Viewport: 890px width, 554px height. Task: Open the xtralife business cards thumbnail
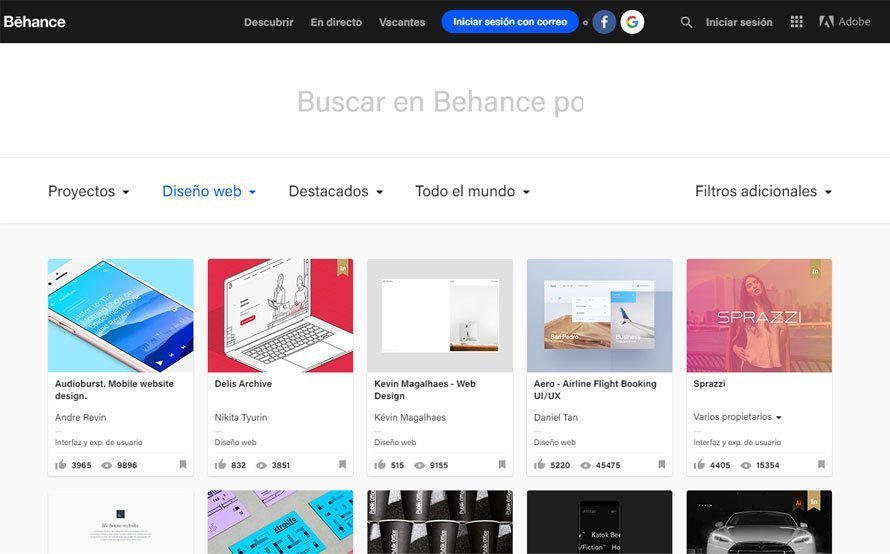tap(280, 522)
